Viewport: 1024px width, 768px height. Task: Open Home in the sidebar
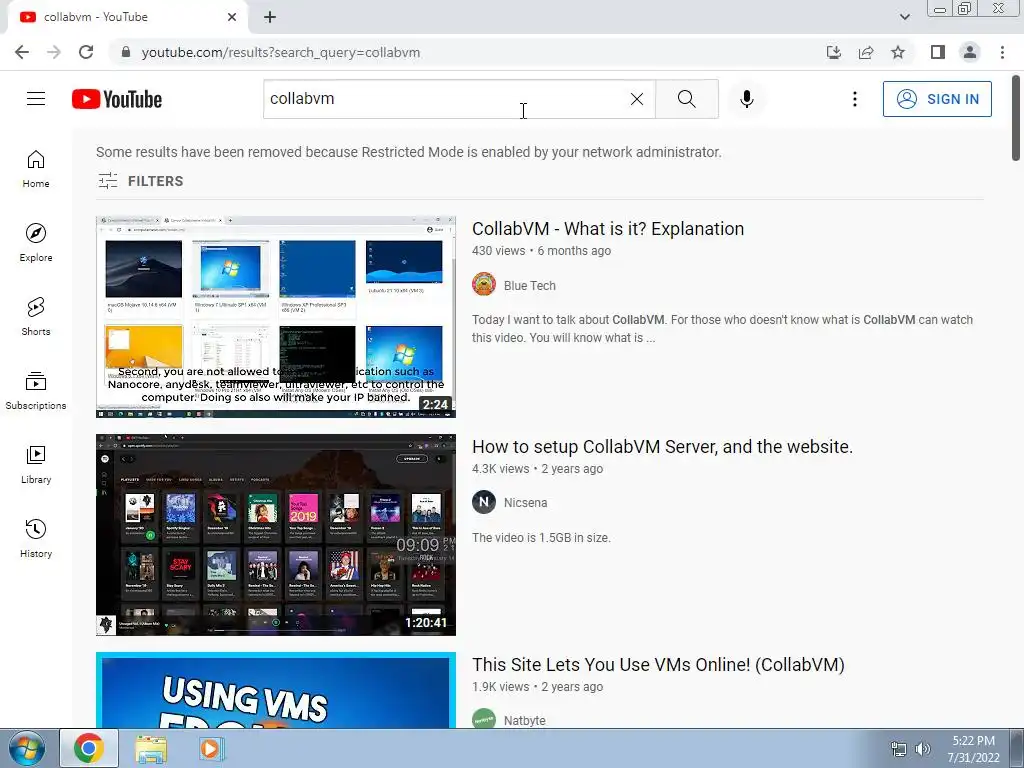click(36, 168)
